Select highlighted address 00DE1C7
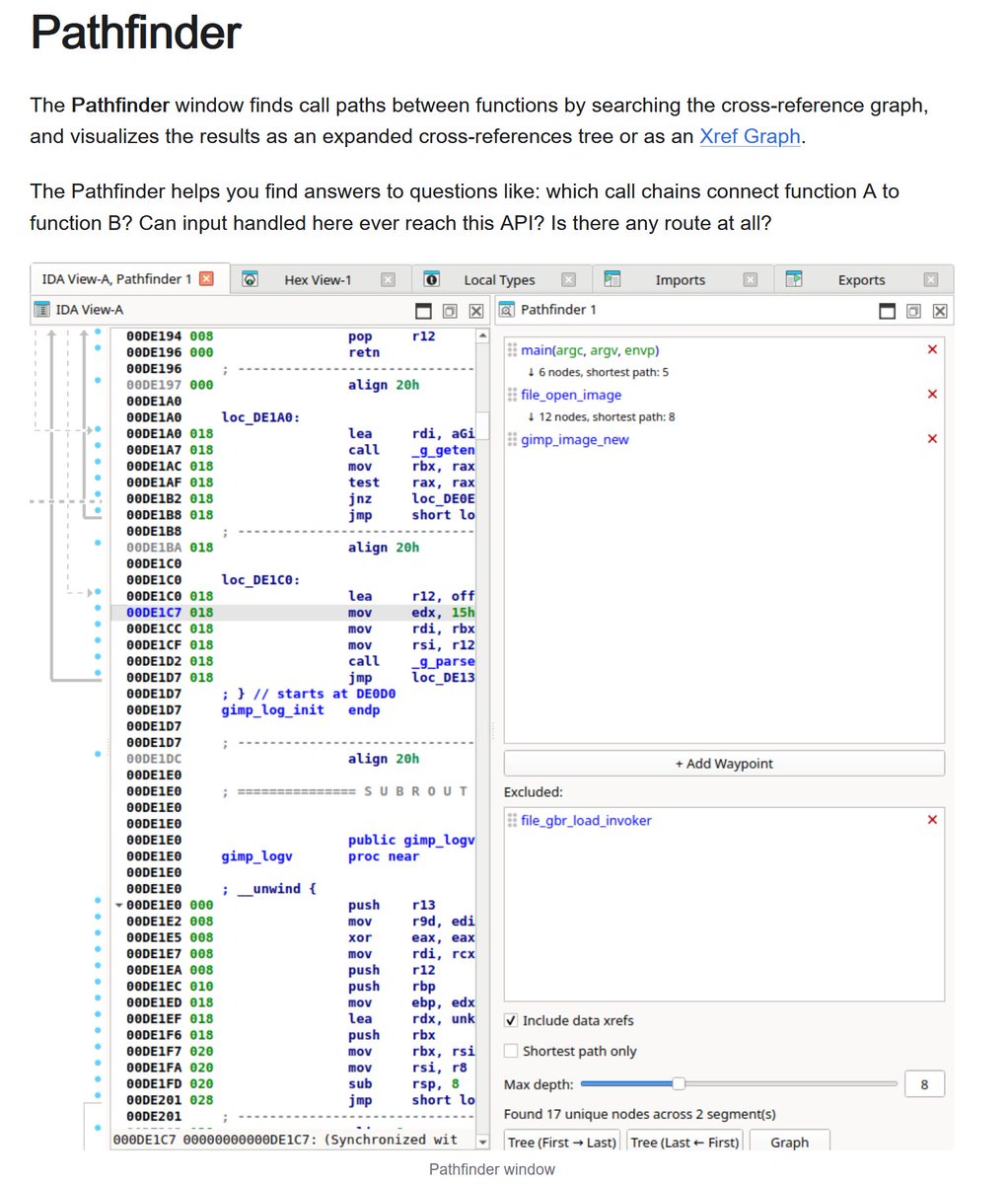 tap(154, 613)
